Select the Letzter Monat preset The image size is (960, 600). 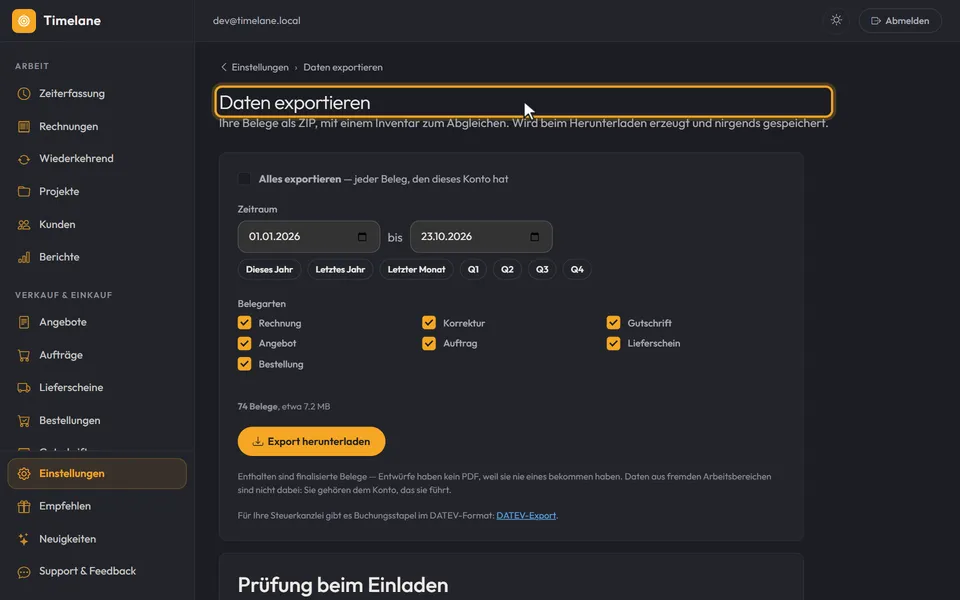(x=416, y=269)
